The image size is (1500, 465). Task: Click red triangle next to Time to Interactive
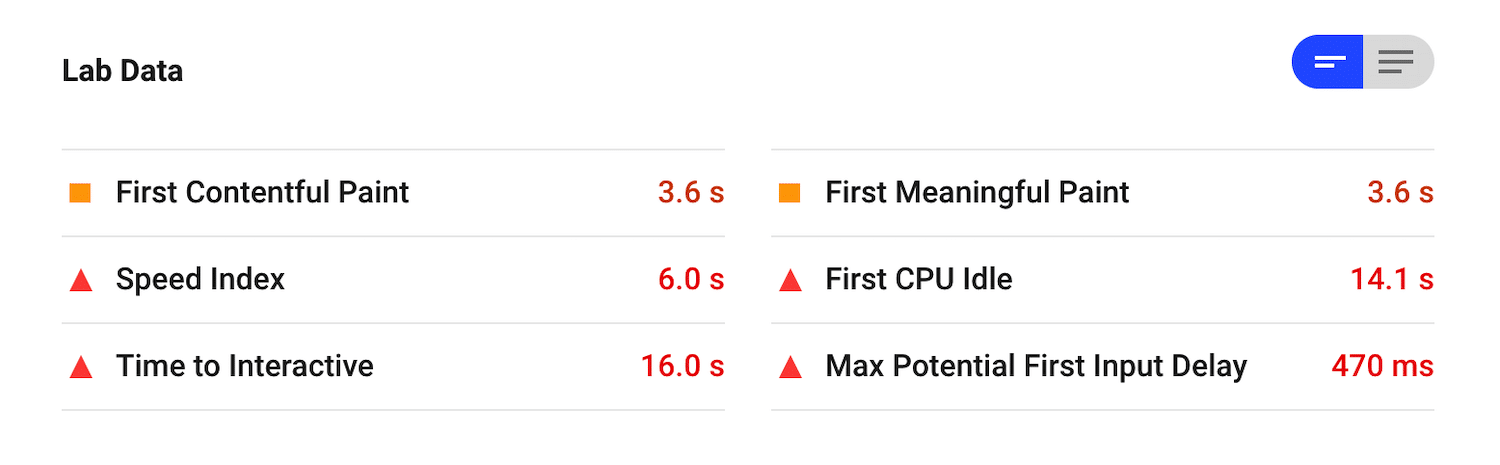click(81, 367)
